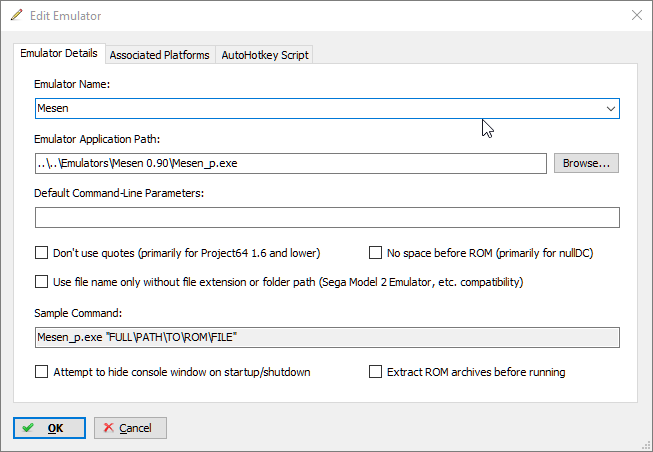
Task: Click the Emulator Name label
Action: 72,84
